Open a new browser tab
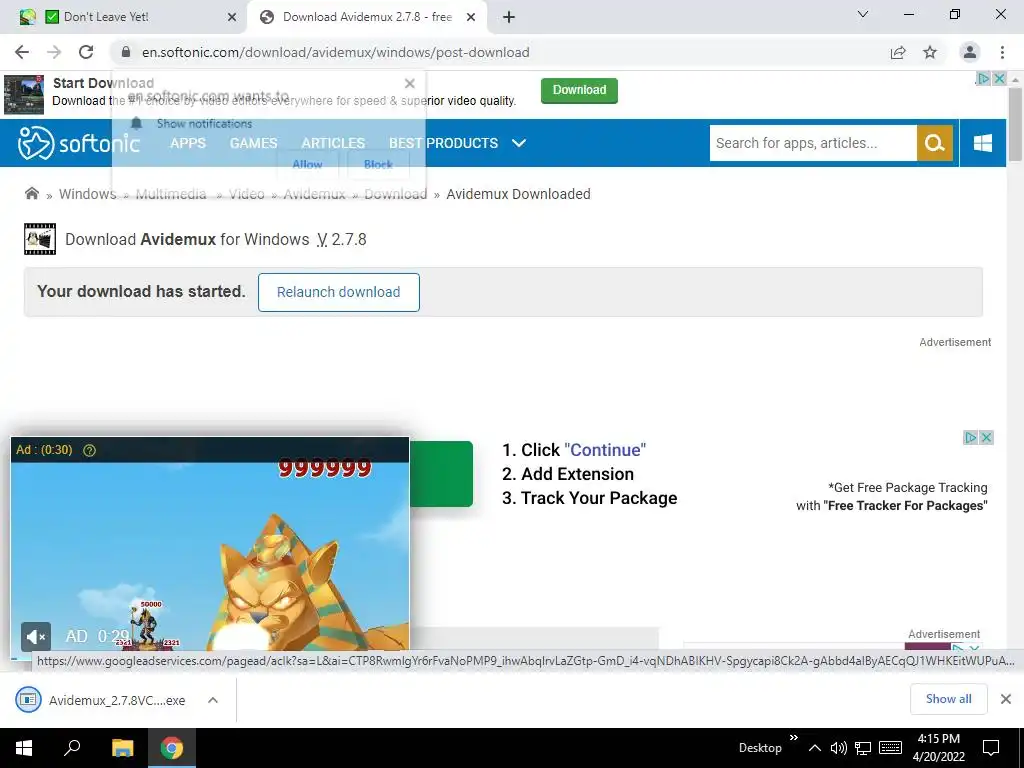Image resolution: width=1024 pixels, height=768 pixels. tap(509, 18)
